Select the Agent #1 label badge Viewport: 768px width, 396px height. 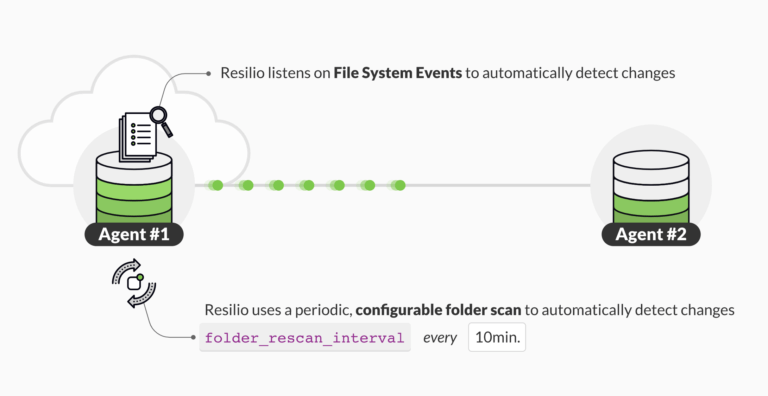pyautogui.click(x=134, y=234)
